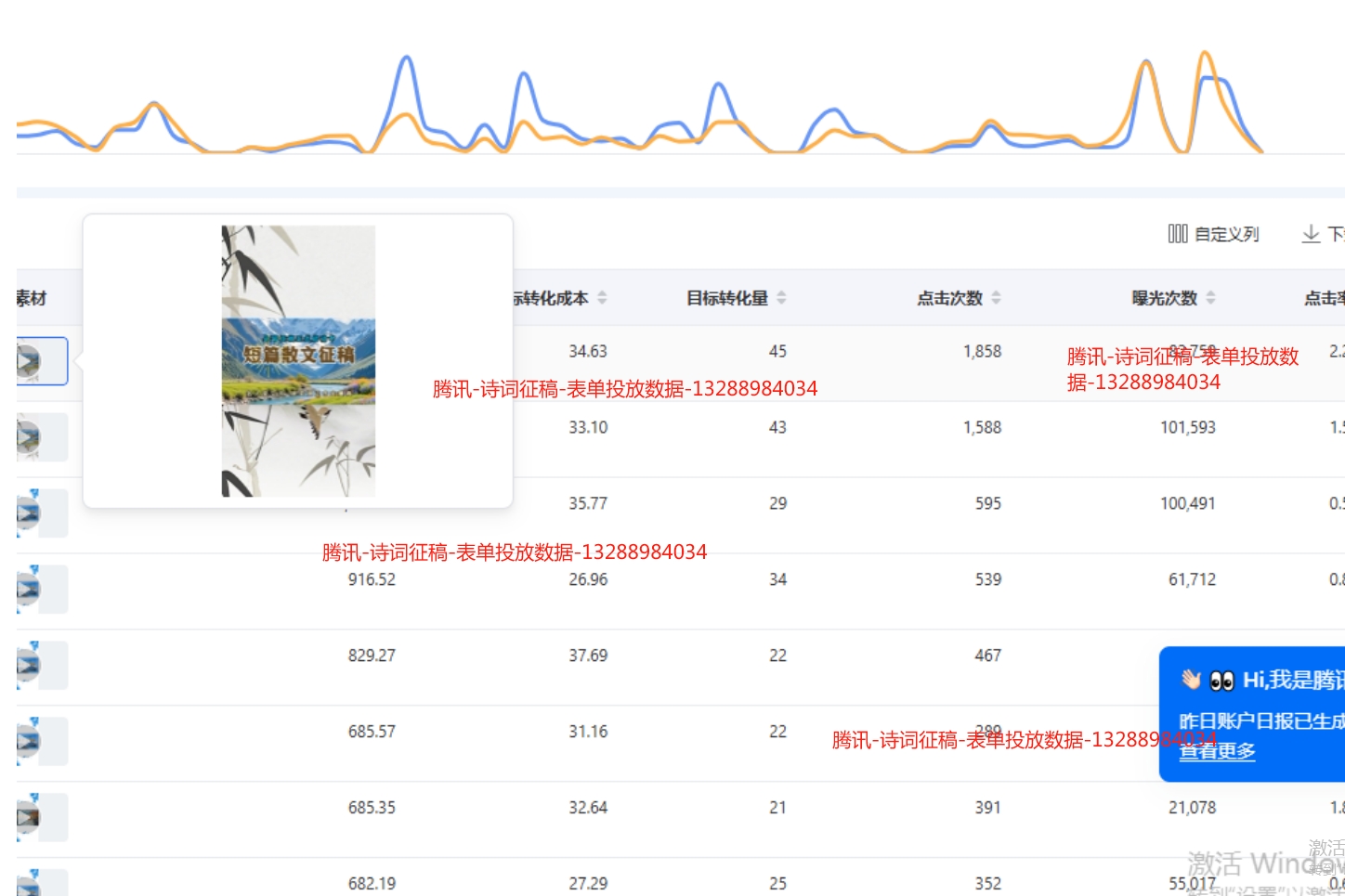Click the 短篇散文征稿 preview image
This screenshot has height=896, width=1345.
click(298, 361)
